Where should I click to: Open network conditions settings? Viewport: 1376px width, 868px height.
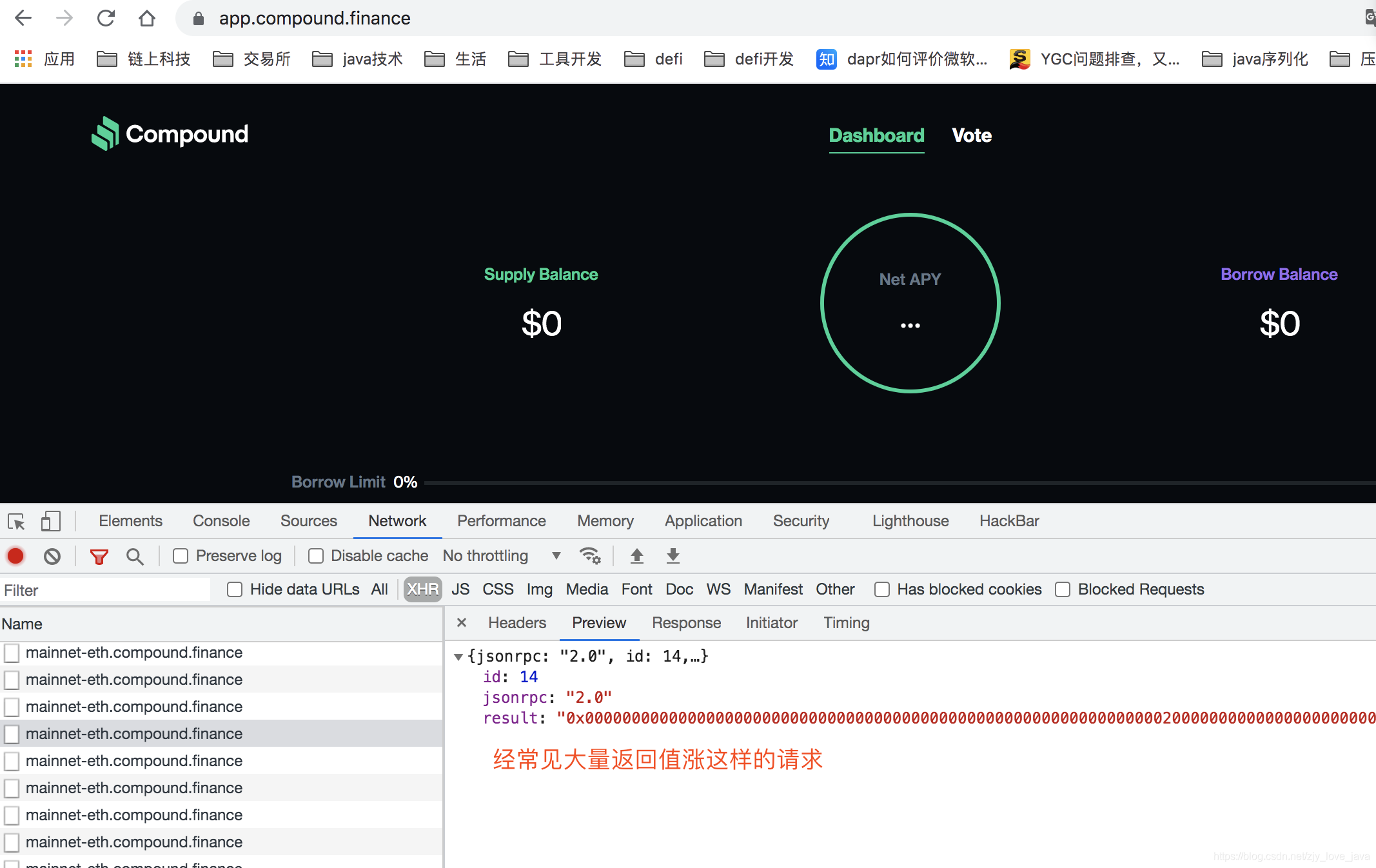(x=589, y=556)
